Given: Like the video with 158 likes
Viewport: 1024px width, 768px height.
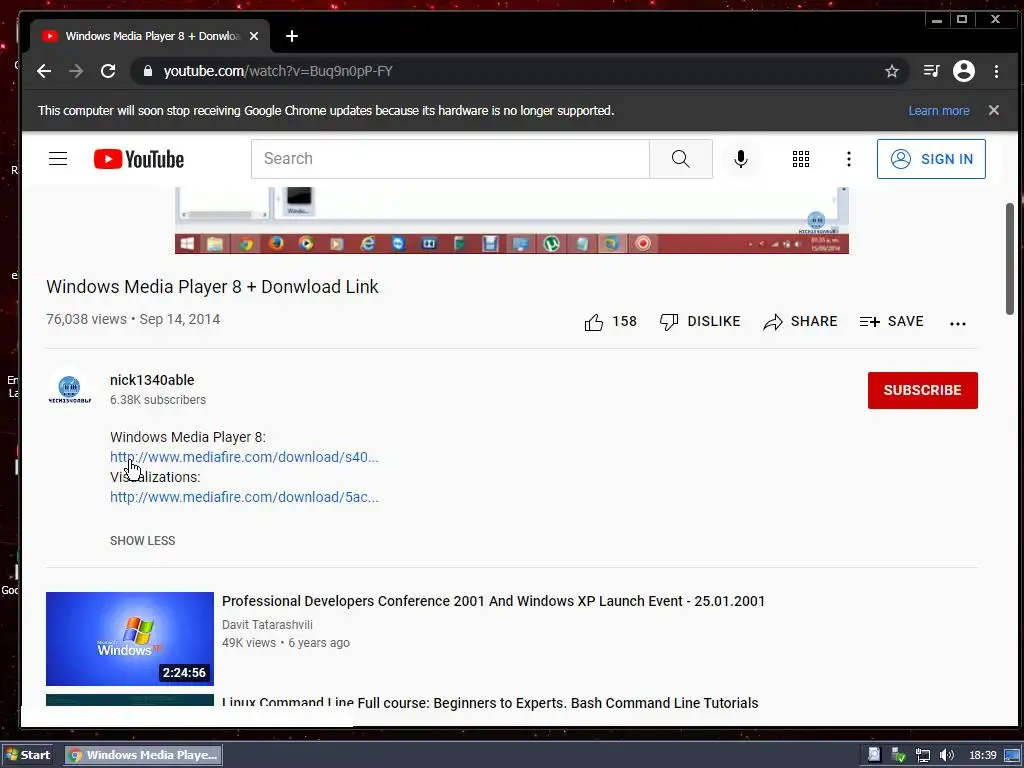Looking at the screenshot, I should tap(610, 321).
